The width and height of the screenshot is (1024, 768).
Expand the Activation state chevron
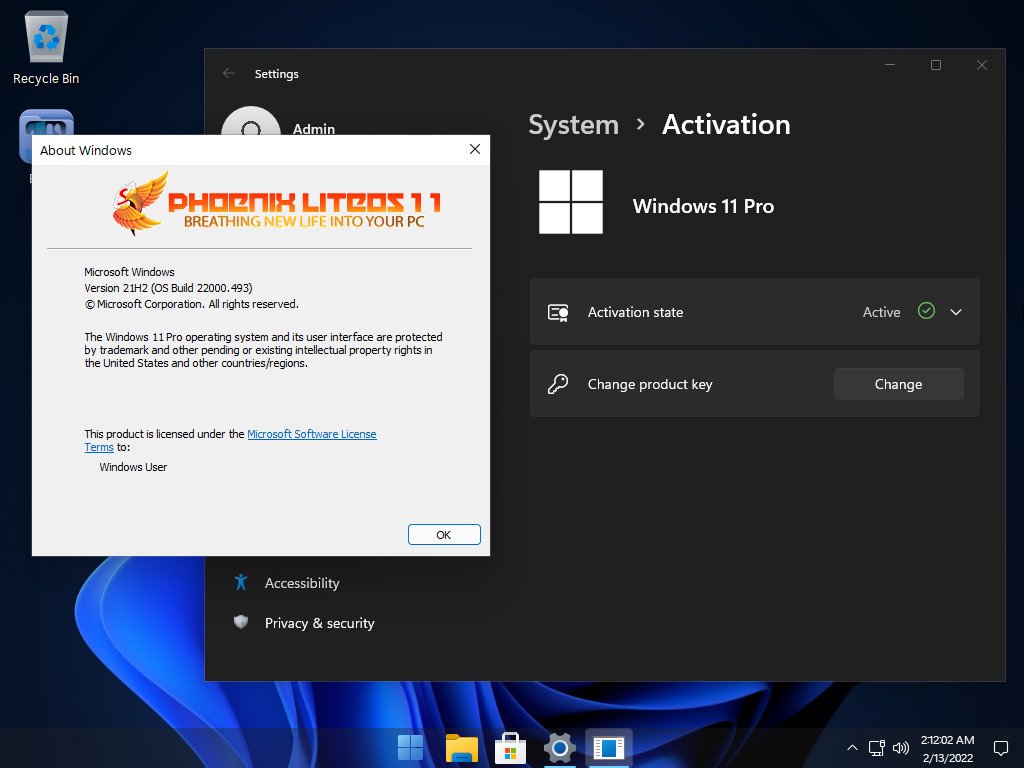[955, 312]
